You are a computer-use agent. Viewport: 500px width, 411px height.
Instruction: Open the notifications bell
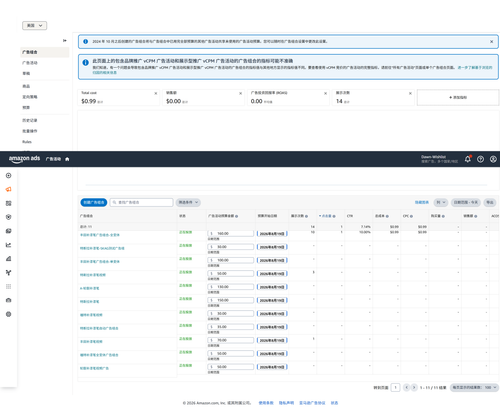pyautogui.click(x=468, y=159)
